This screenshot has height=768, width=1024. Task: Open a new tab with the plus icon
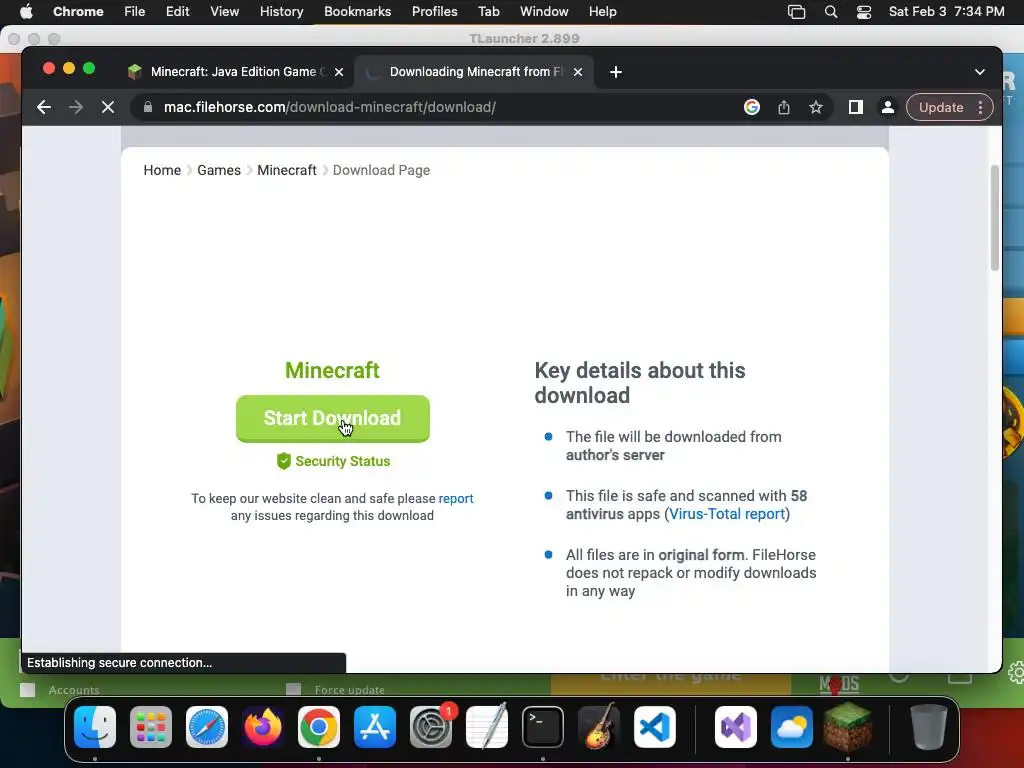pos(616,72)
